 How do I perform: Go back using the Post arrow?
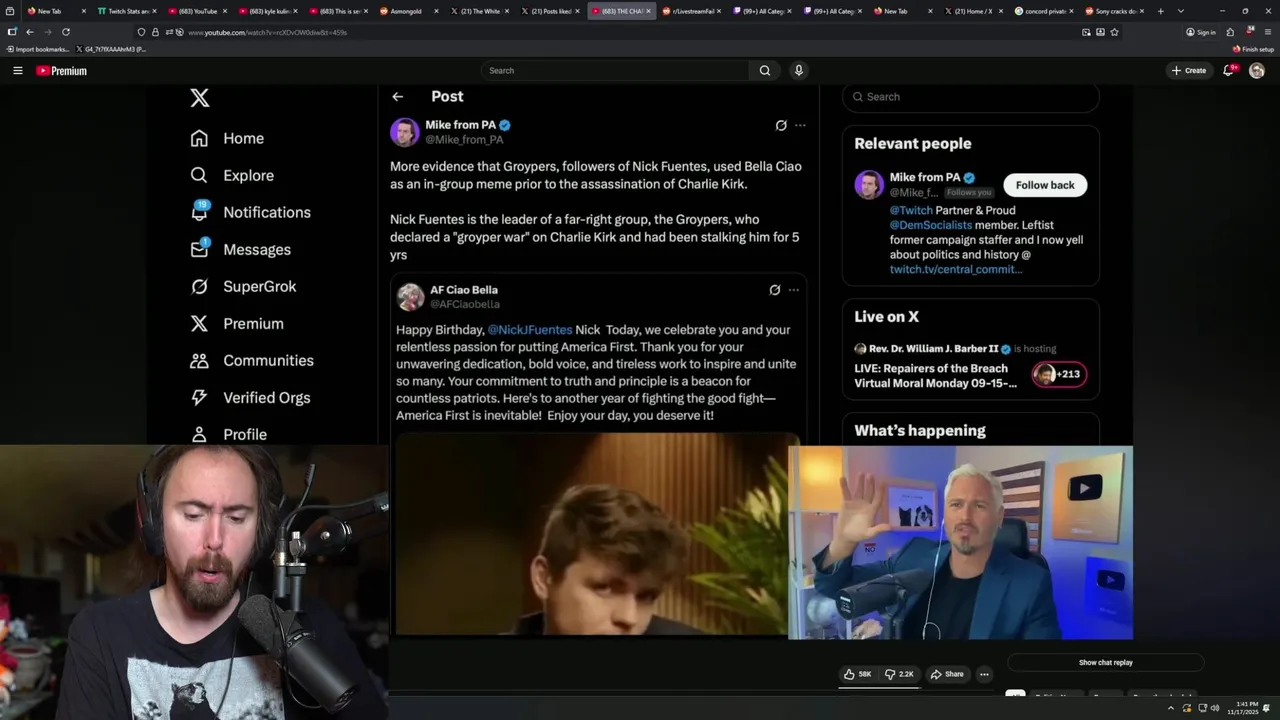click(x=398, y=96)
